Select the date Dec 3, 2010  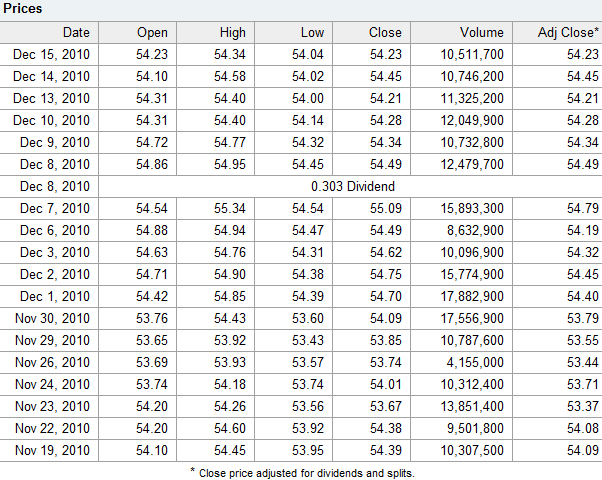[x=55, y=252]
